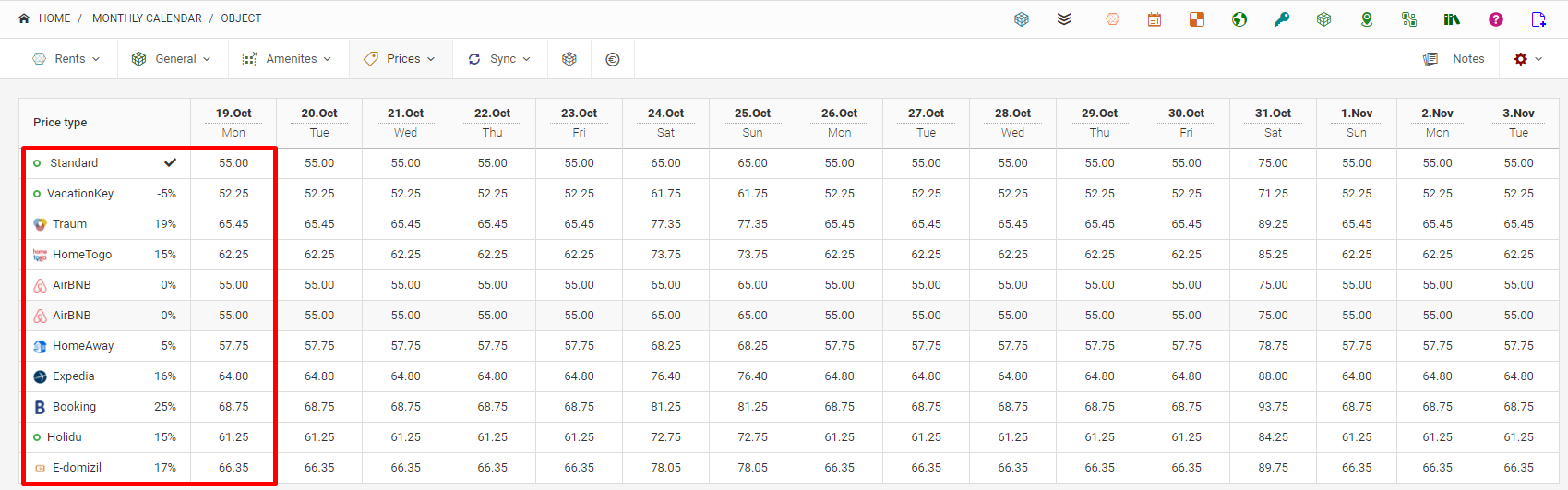Screen dimensions: 1568x490
Task: Click the stacked chevrons layers icon
Action: coord(1064,18)
